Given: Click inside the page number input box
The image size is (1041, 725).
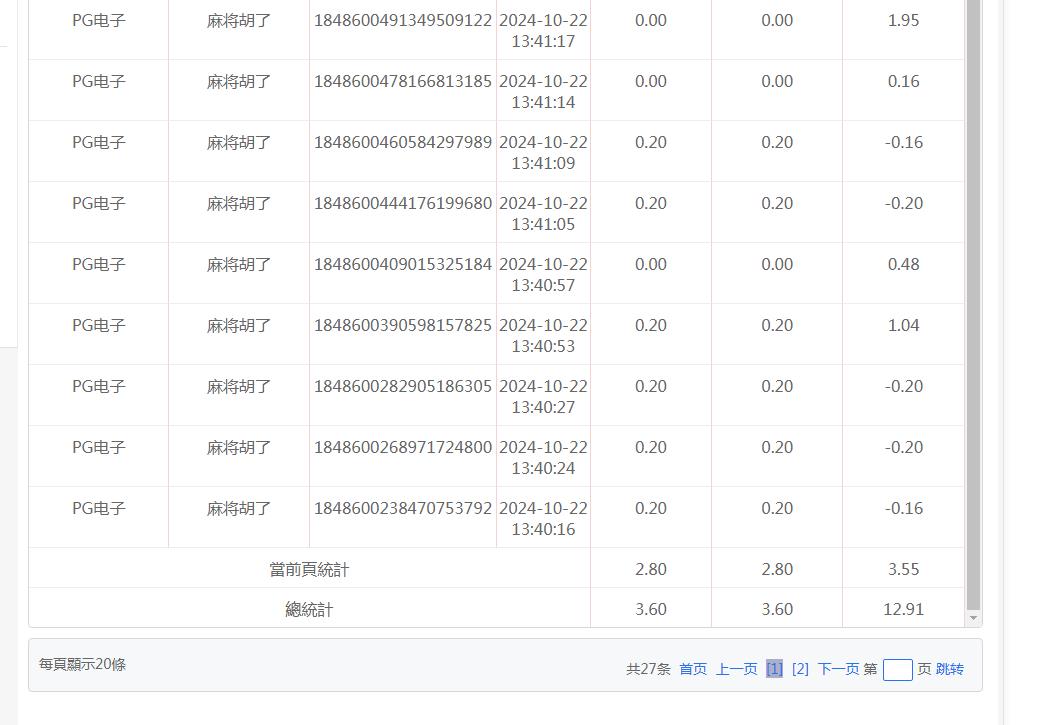Looking at the screenshot, I should click(897, 668).
